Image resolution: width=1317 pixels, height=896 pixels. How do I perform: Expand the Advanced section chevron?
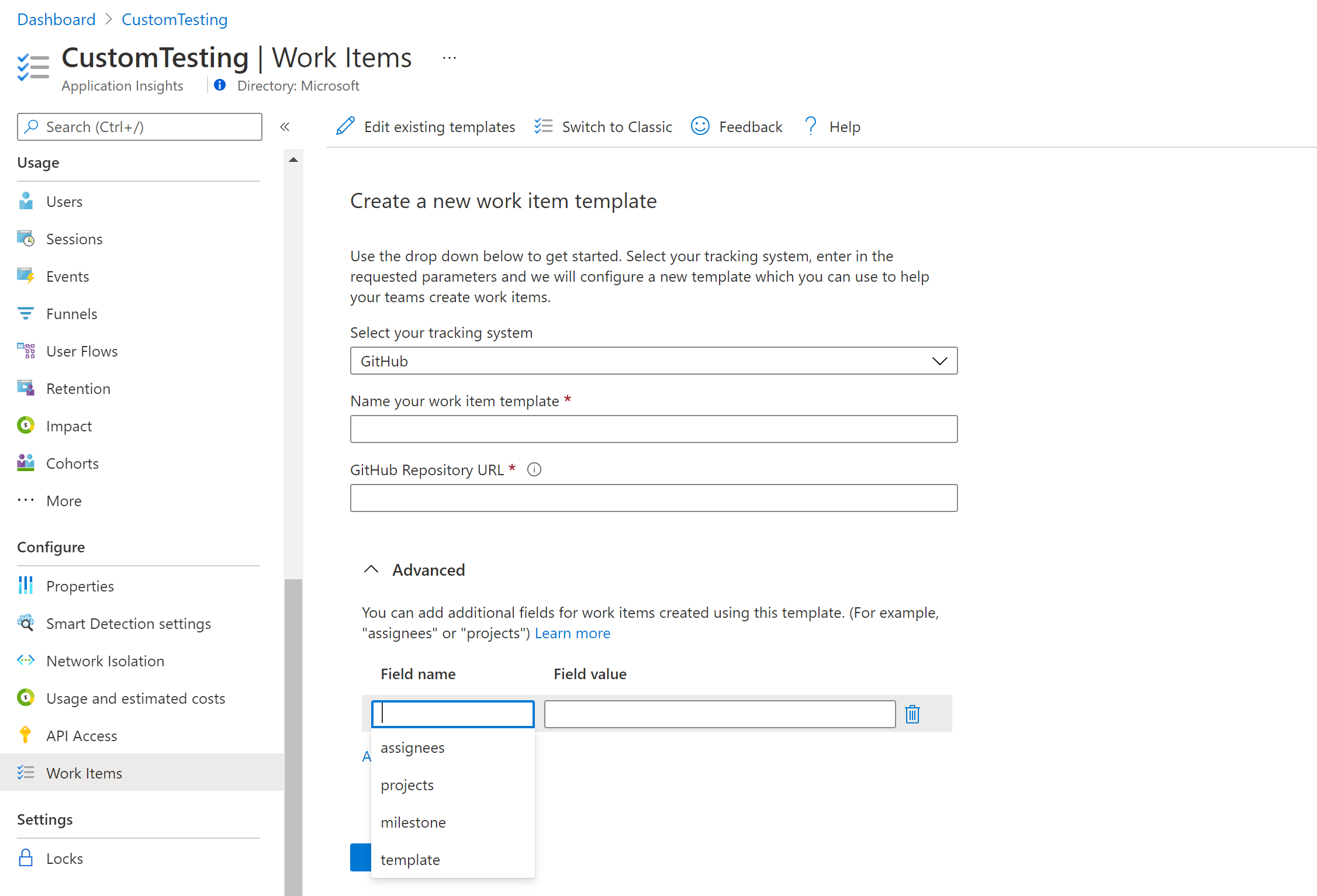(x=369, y=570)
